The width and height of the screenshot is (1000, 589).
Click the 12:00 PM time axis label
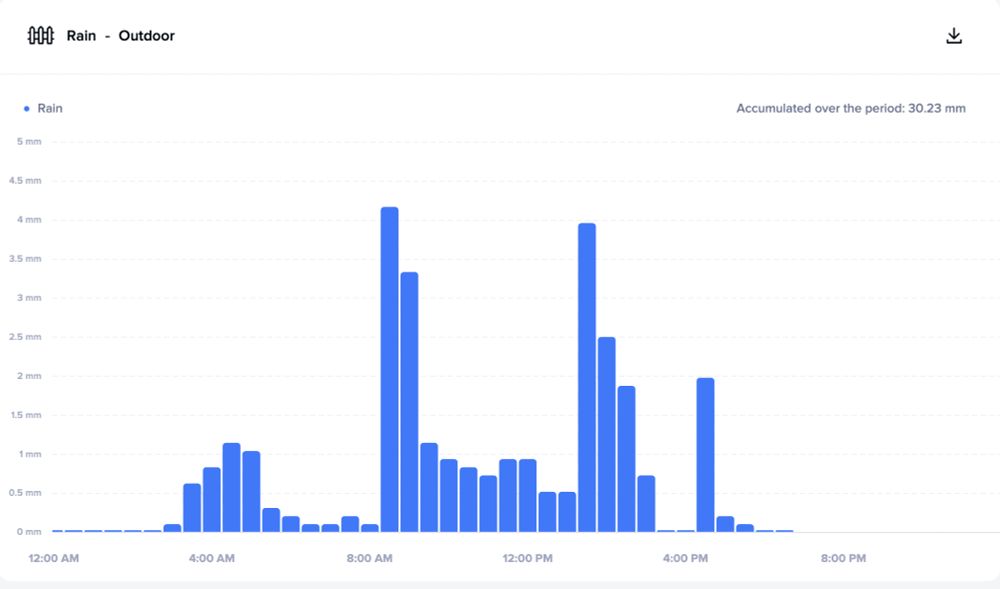pos(527,558)
